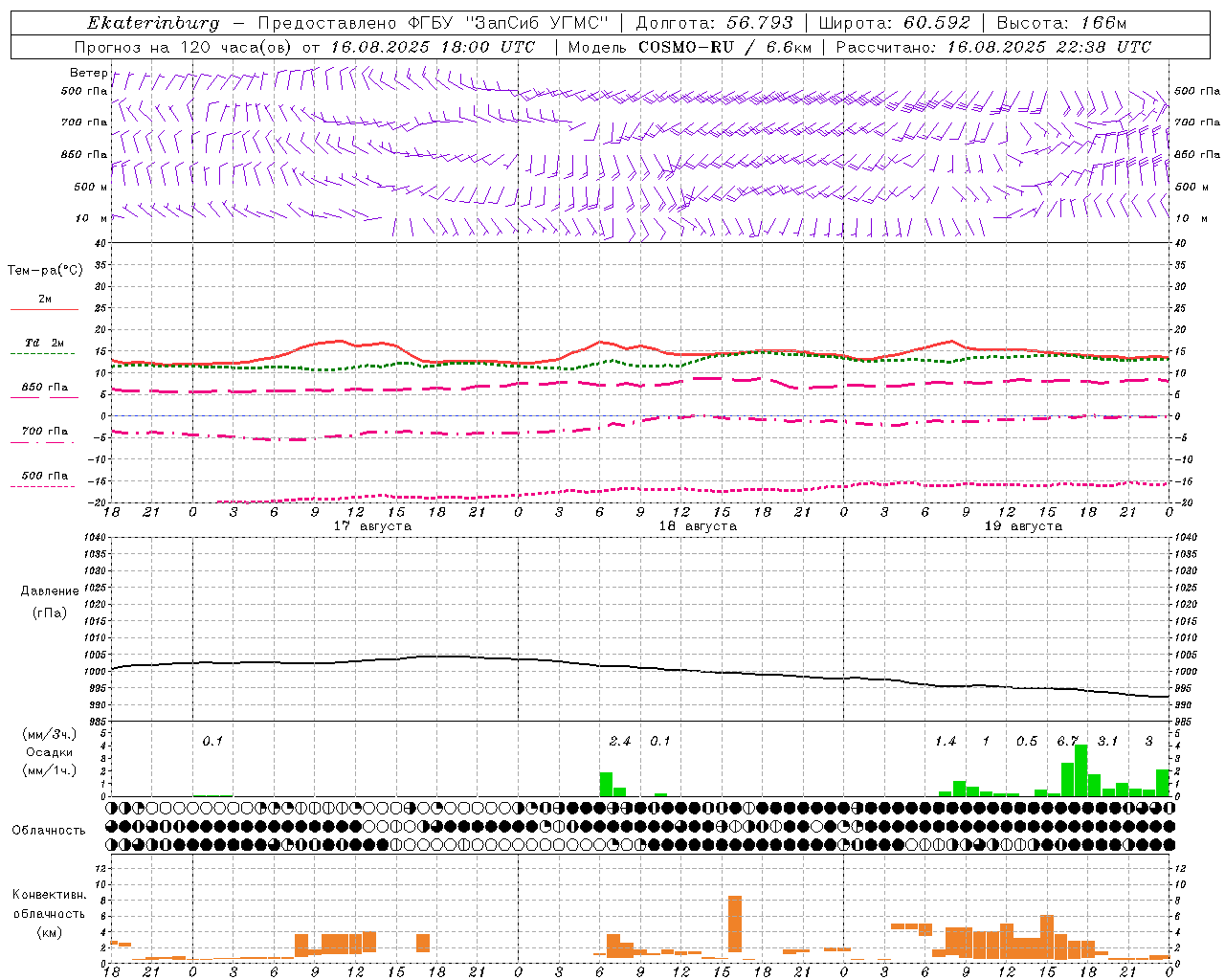The height and width of the screenshot is (980, 1225).
Task: Click the COSMO-RU / 6.6км model name
Action: pos(724,47)
